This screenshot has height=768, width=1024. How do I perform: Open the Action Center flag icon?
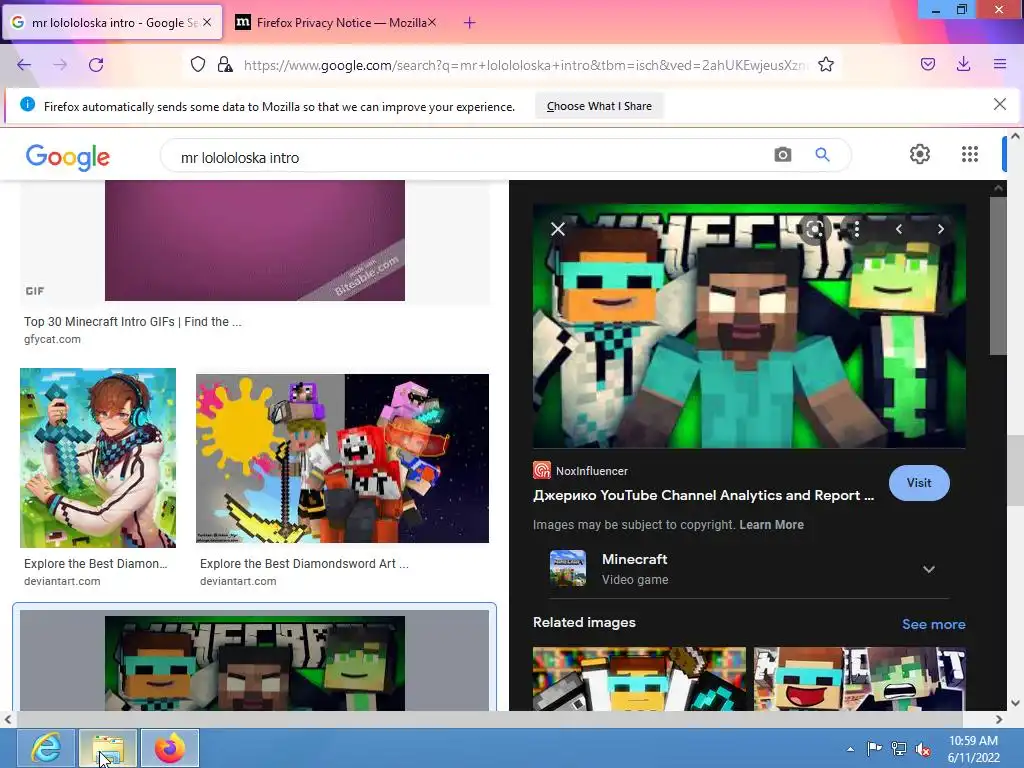point(874,749)
